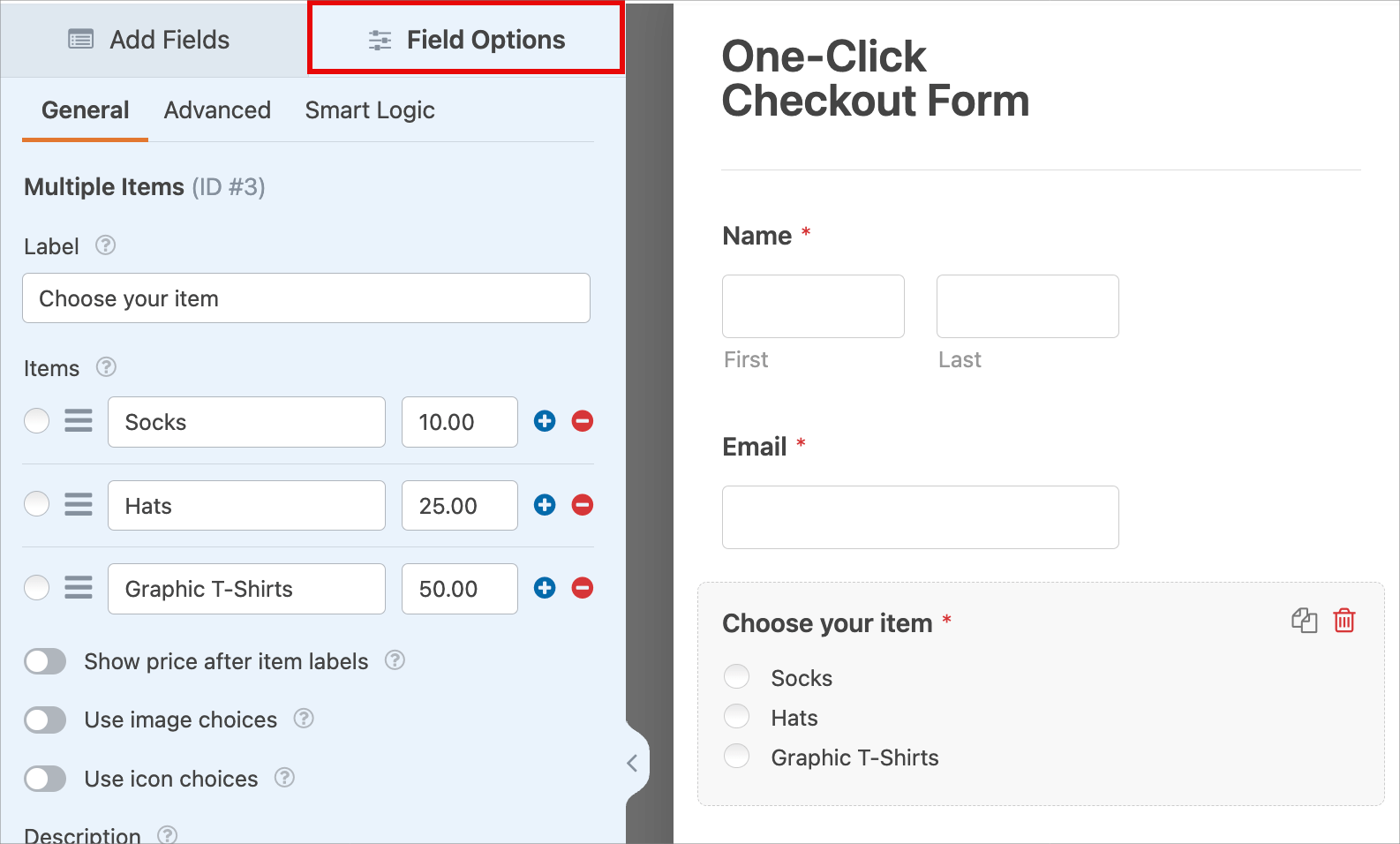Open the Smart Logic tab
This screenshot has height=844, width=1400.
370,109
